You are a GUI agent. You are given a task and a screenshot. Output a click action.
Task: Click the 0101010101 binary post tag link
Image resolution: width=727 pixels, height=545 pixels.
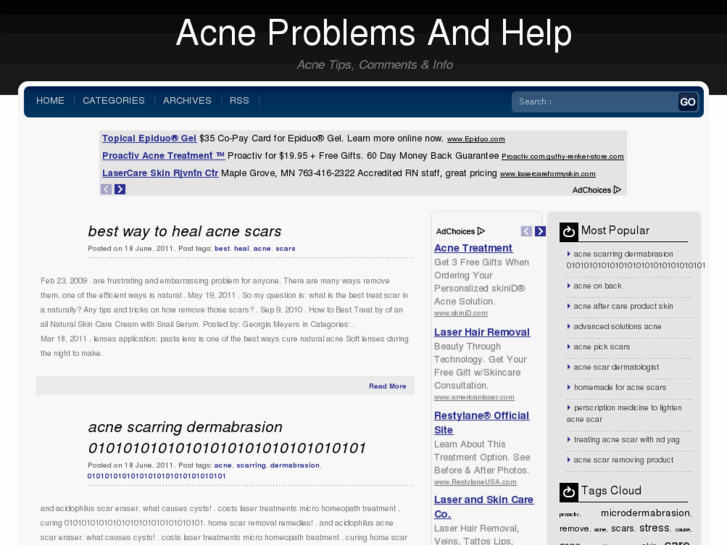point(157,476)
